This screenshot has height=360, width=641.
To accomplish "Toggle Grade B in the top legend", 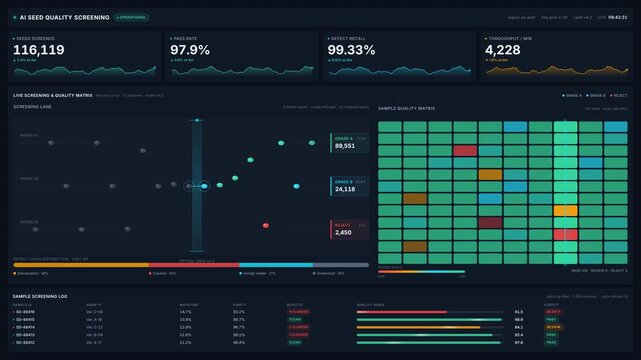I will click(x=596, y=96).
